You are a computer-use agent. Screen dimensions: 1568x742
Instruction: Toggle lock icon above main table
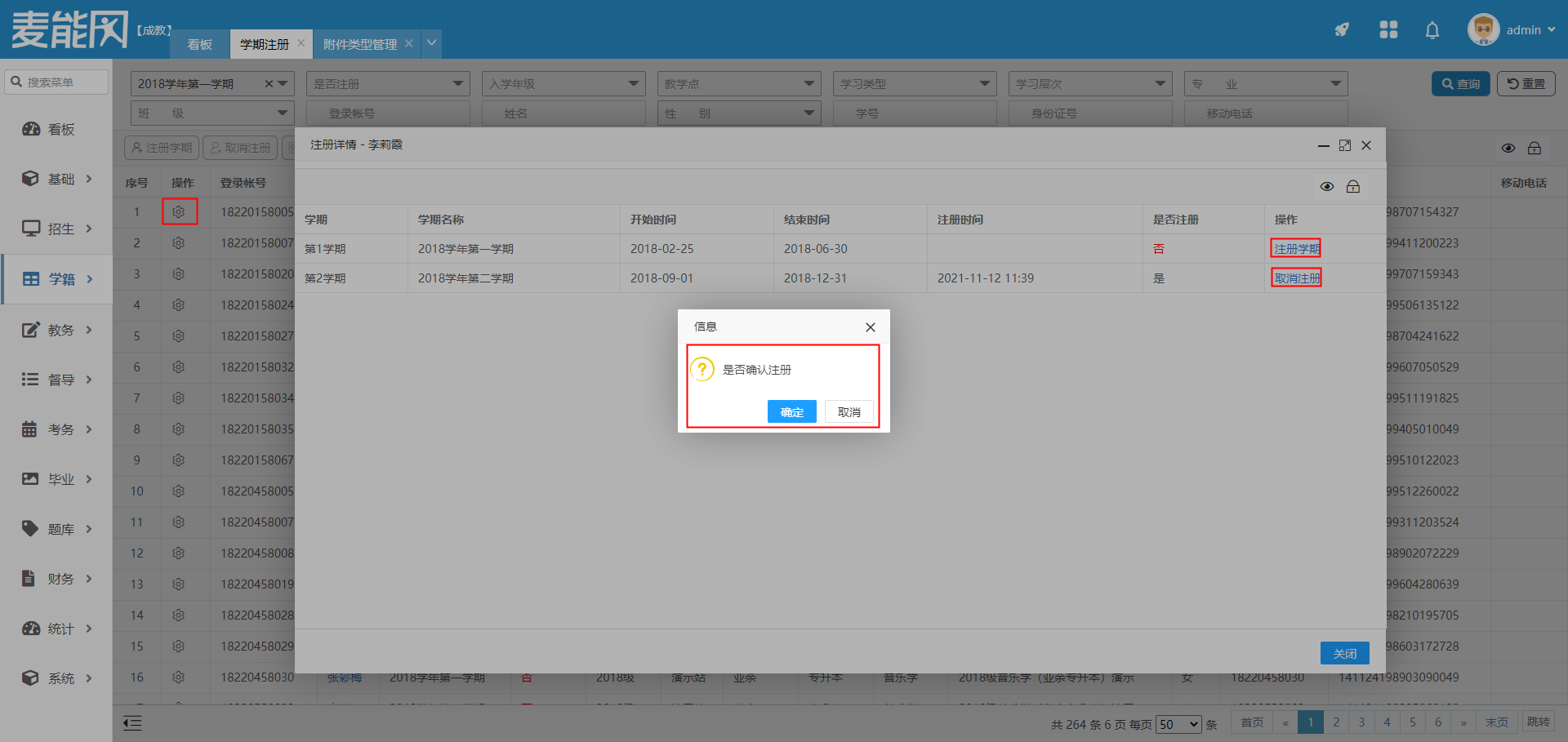point(1535,149)
